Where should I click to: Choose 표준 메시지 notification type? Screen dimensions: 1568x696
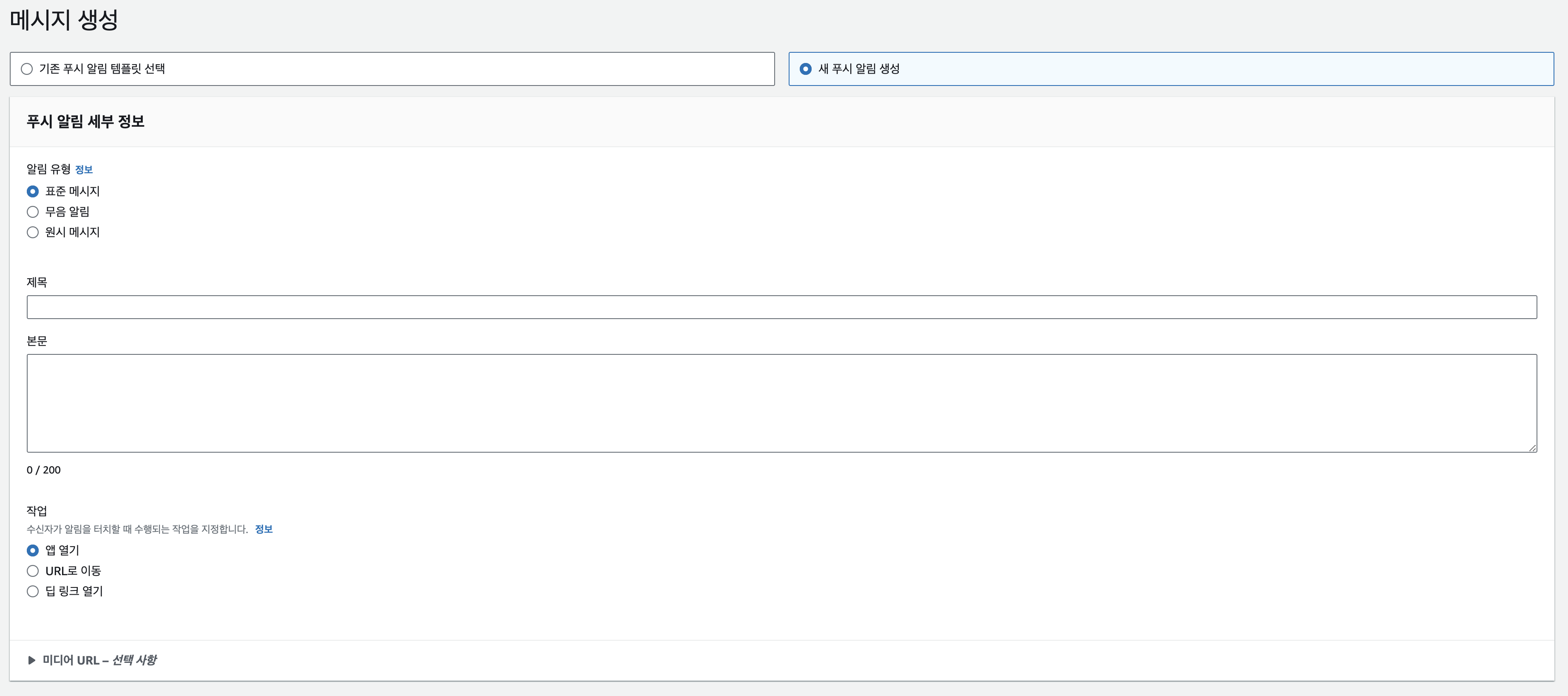(33, 191)
